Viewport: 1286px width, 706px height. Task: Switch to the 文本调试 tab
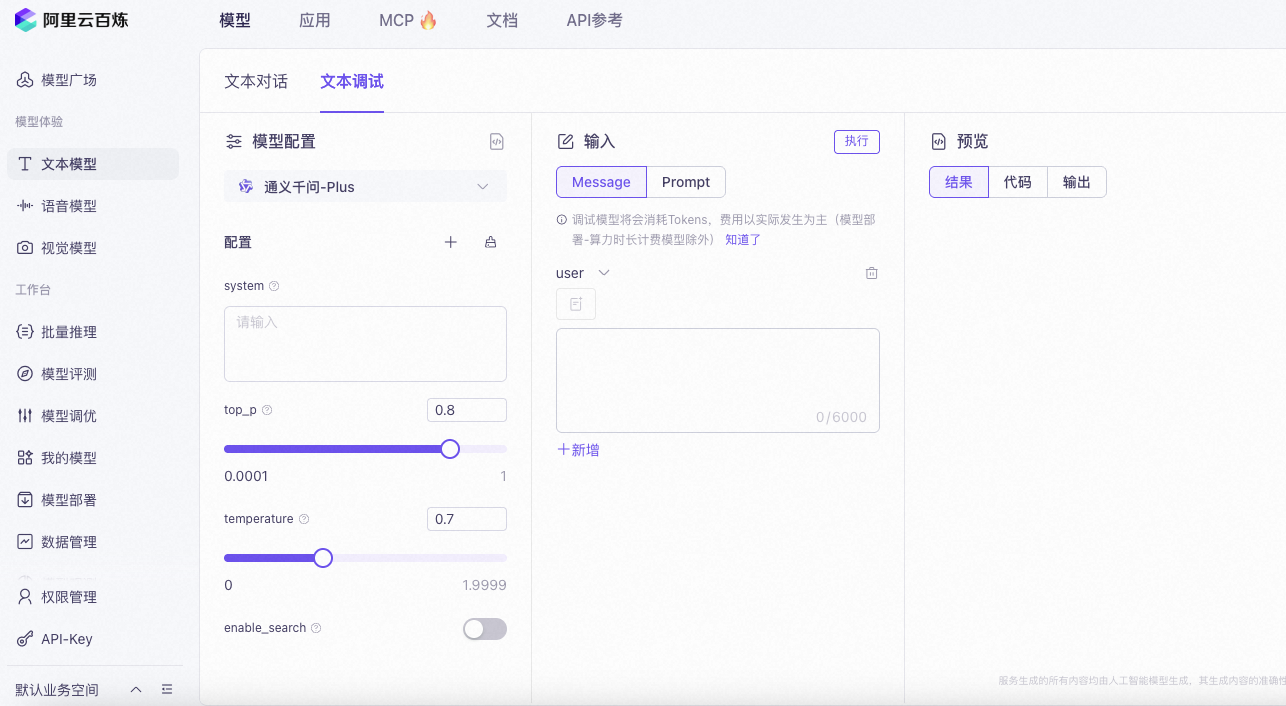pos(352,81)
